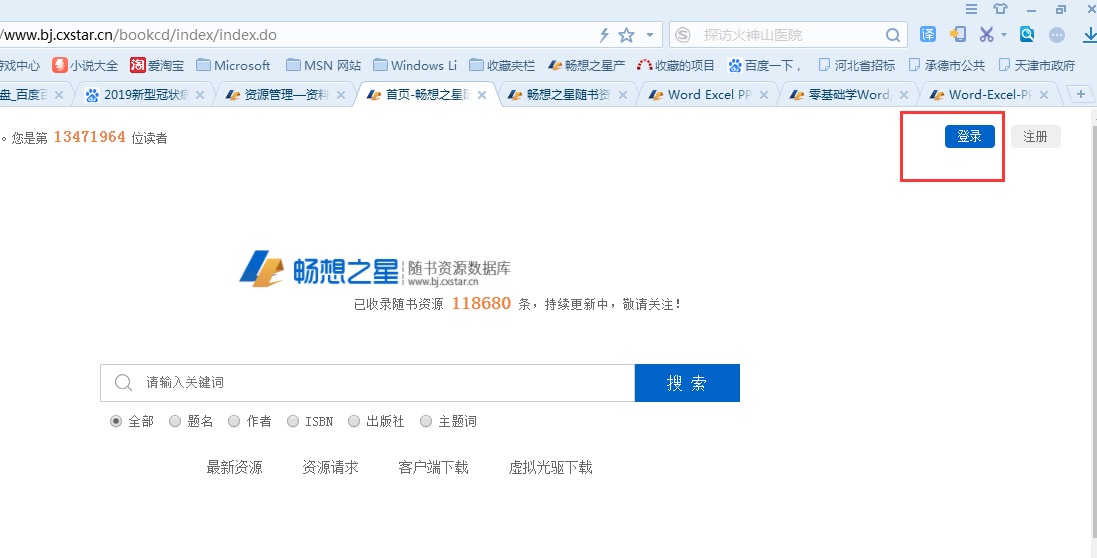
Task: Click the 搜索 search button
Action: coord(687,382)
